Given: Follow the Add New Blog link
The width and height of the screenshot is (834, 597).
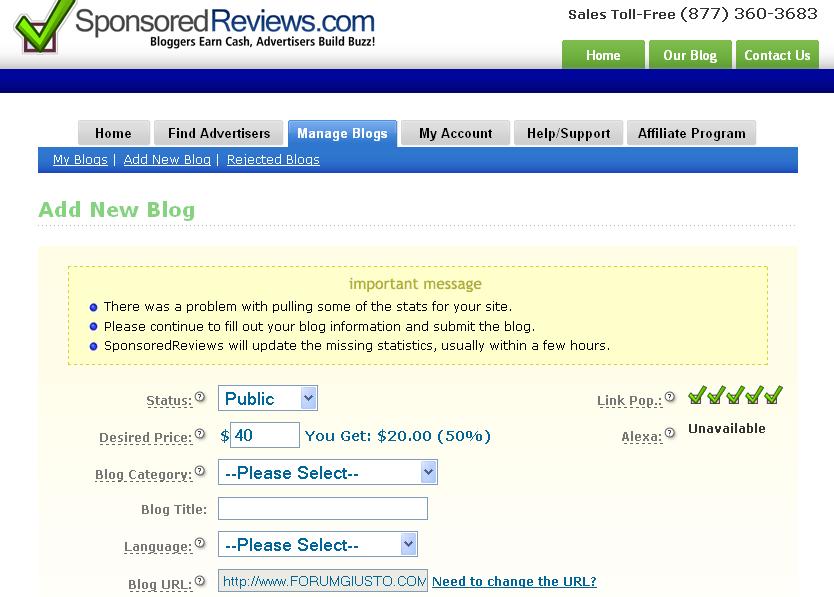Looking at the screenshot, I should [x=167, y=160].
